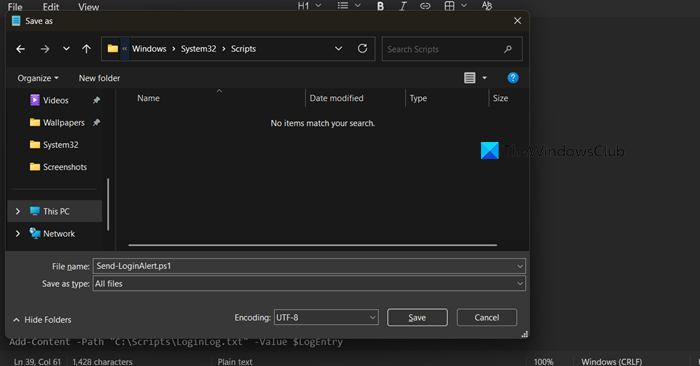Unpin Wallpapers using its pin icon
The height and width of the screenshot is (366, 700).
[x=96, y=122]
